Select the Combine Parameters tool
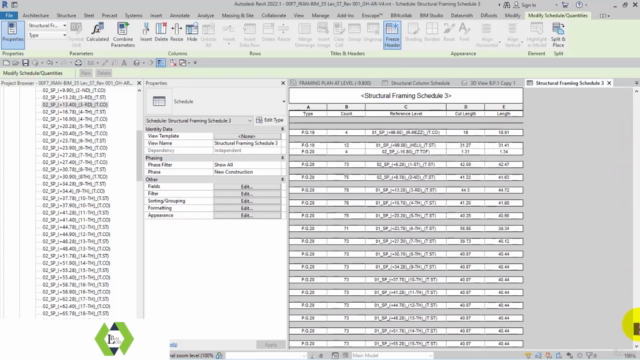 123,35
